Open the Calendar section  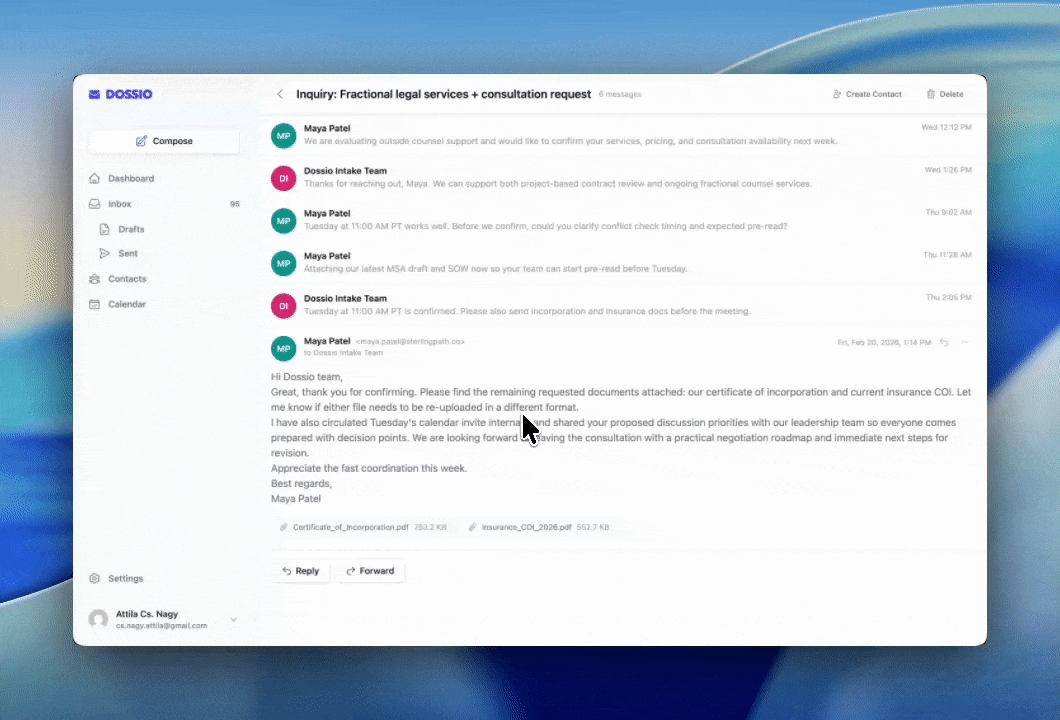pos(127,304)
